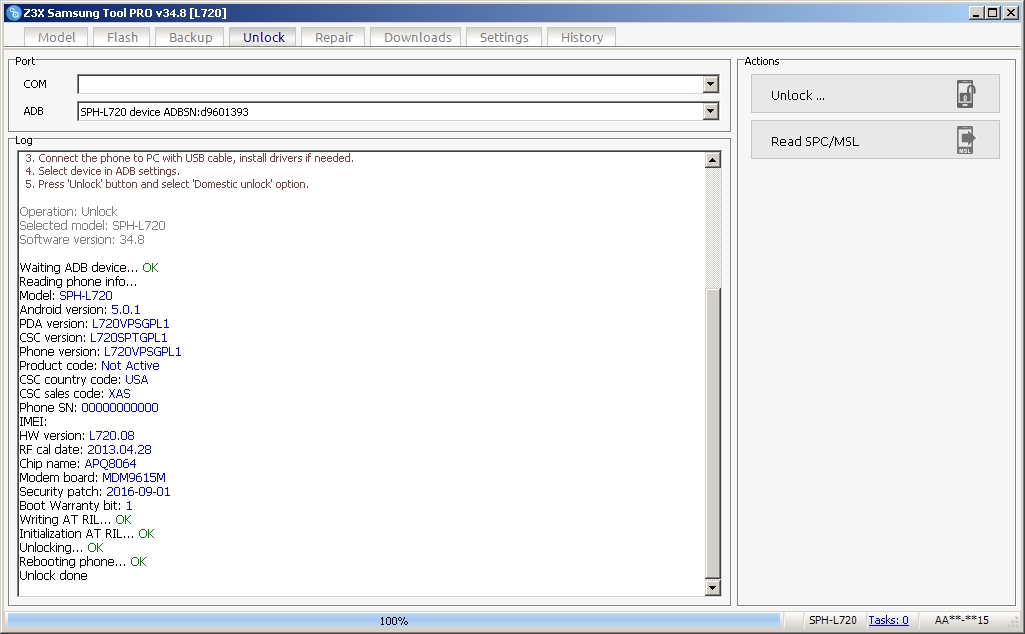This screenshot has width=1025, height=634.
Task: Click CSC country code value USA
Action: click(136, 380)
